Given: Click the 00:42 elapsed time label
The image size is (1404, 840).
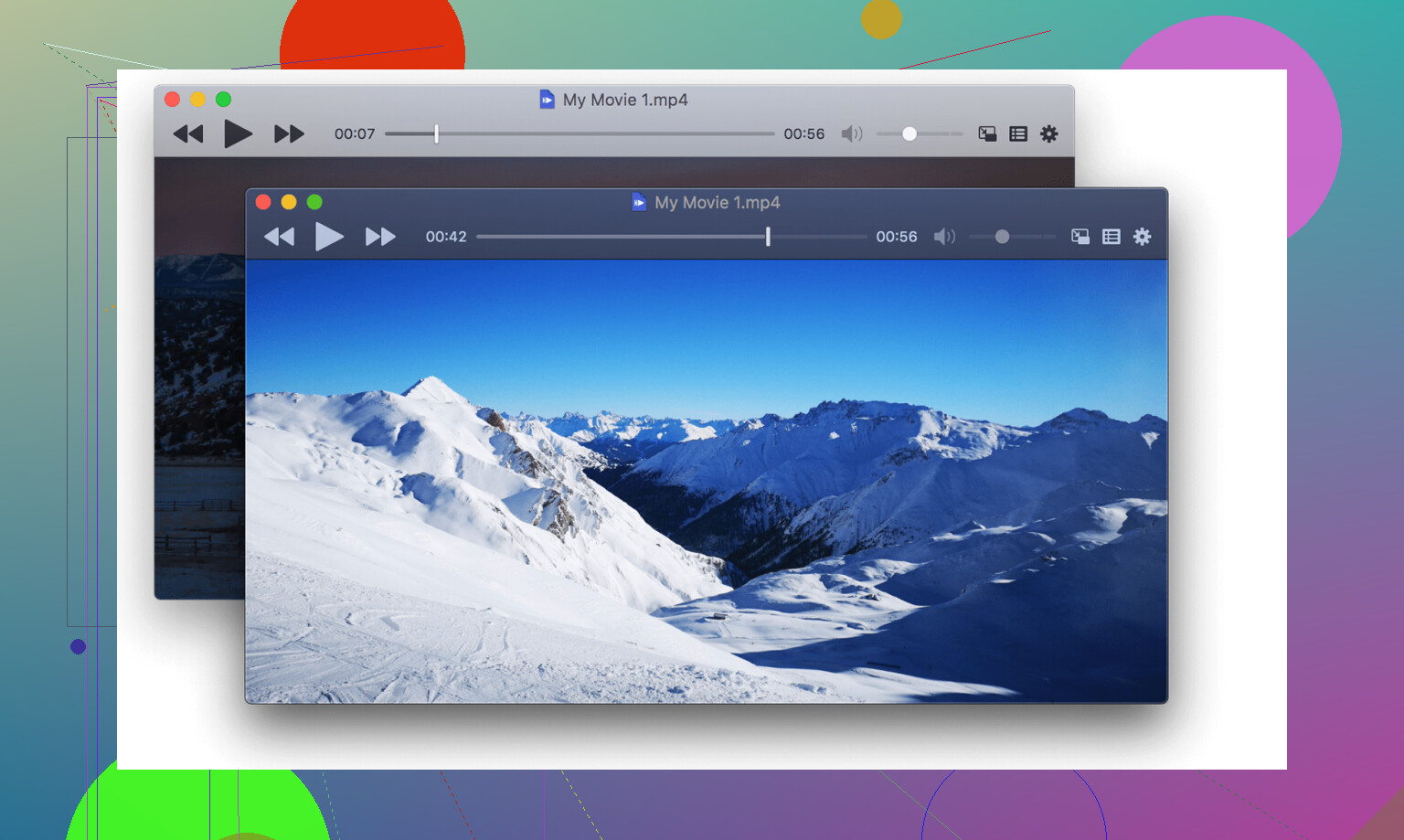Looking at the screenshot, I should (x=446, y=237).
